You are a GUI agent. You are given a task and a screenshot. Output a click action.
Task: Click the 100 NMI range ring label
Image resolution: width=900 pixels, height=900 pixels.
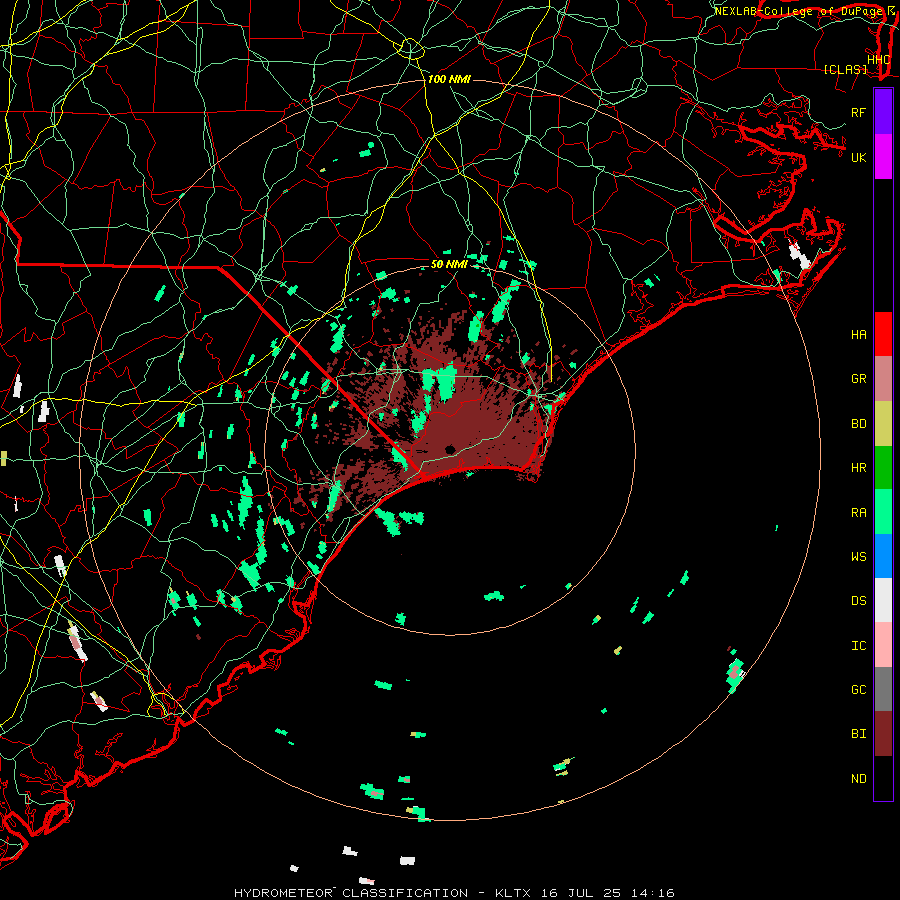[x=449, y=79]
